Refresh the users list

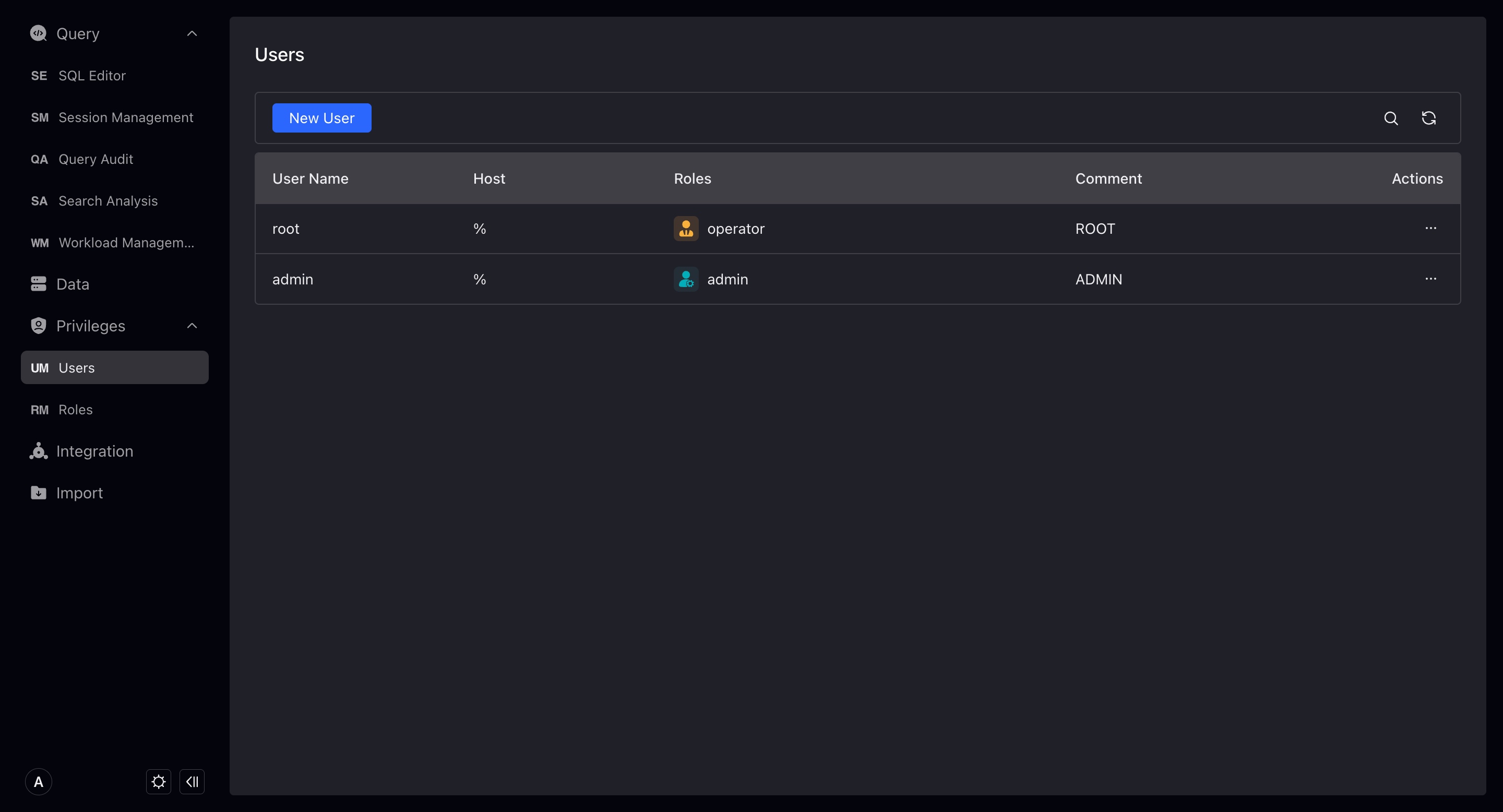click(1428, 118)
